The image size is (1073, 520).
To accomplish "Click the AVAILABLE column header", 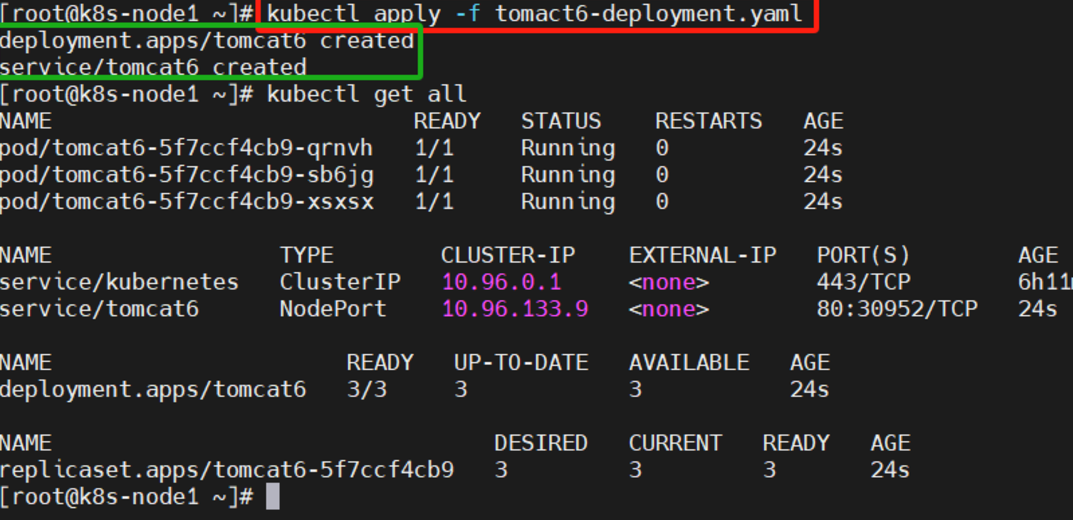I will (x=689, y=363).
